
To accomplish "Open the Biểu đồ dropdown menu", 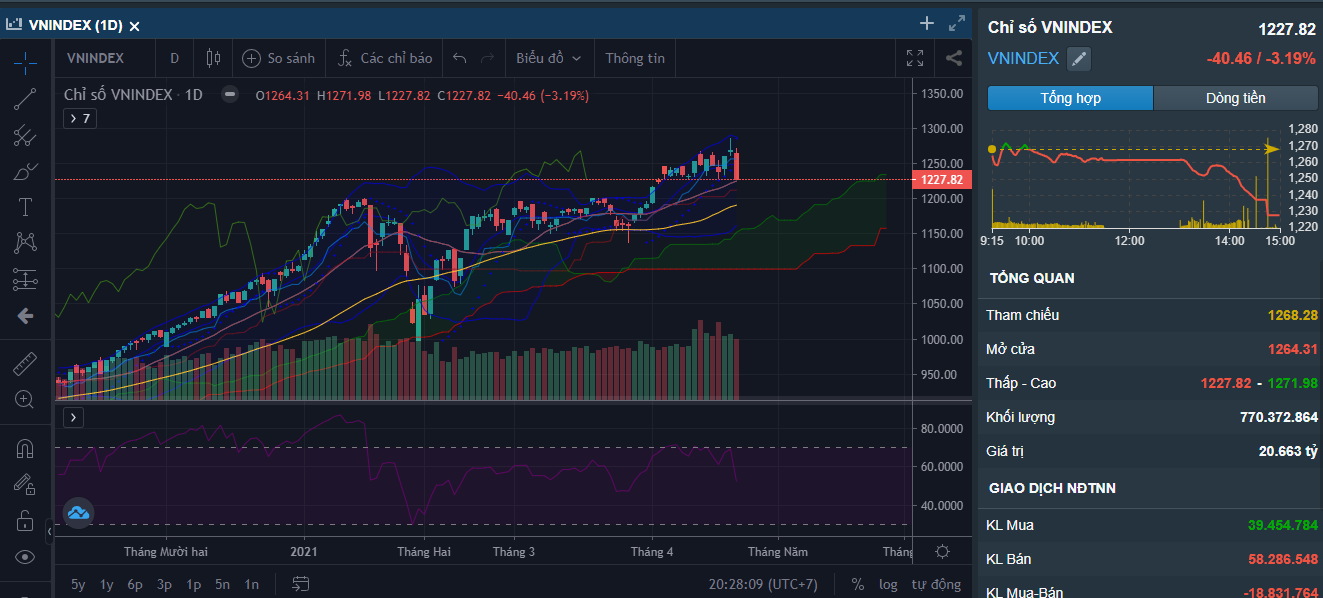I will pos(548,58).
